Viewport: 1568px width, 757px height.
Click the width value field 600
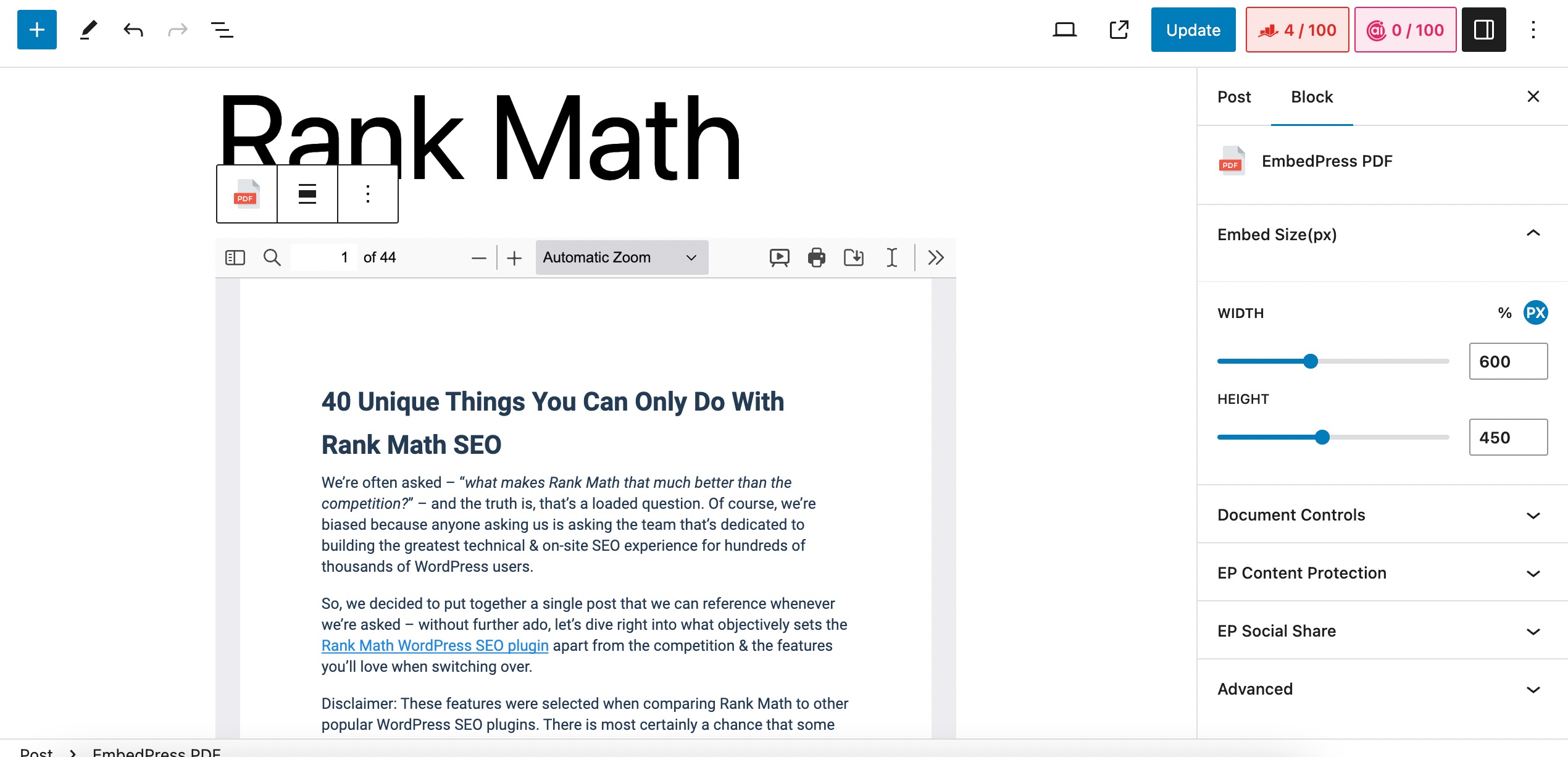point(1508,361)
